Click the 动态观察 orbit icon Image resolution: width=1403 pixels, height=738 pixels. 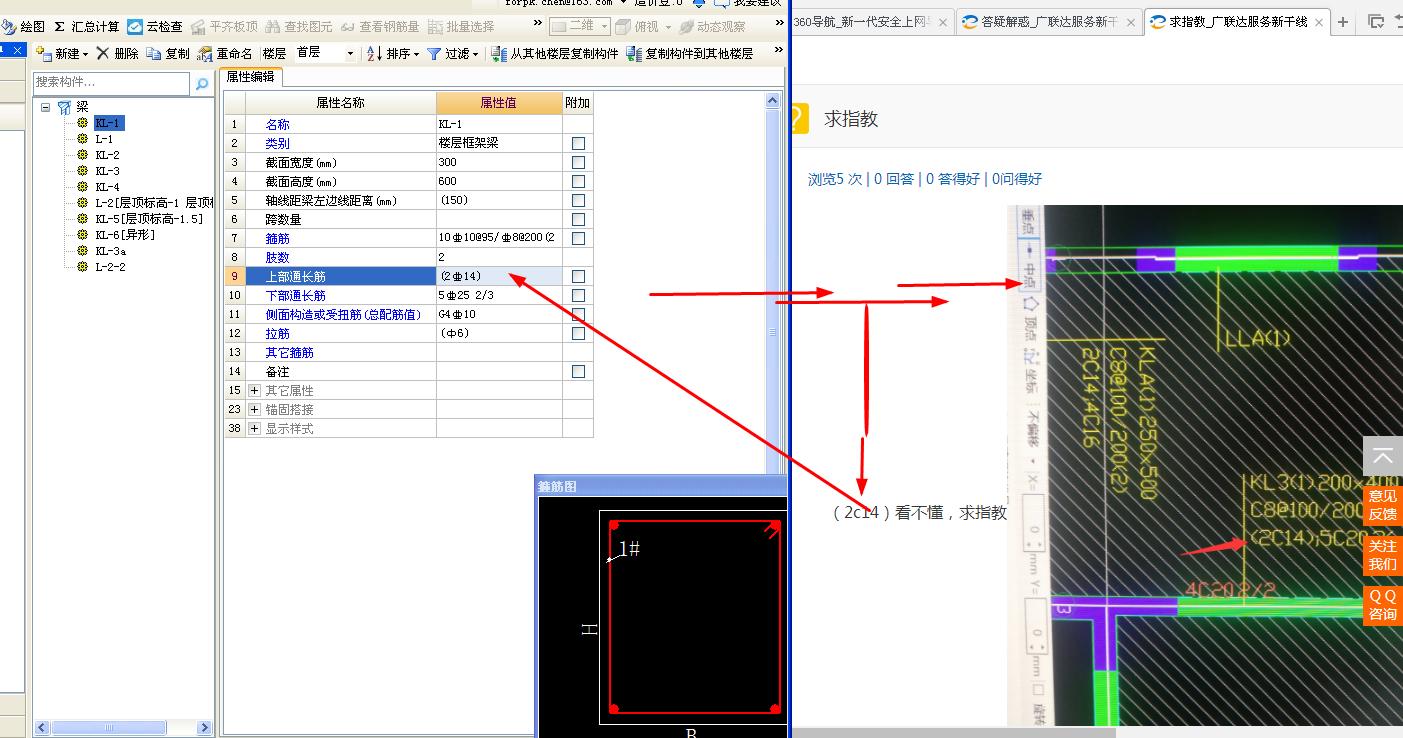click(686, 27)
